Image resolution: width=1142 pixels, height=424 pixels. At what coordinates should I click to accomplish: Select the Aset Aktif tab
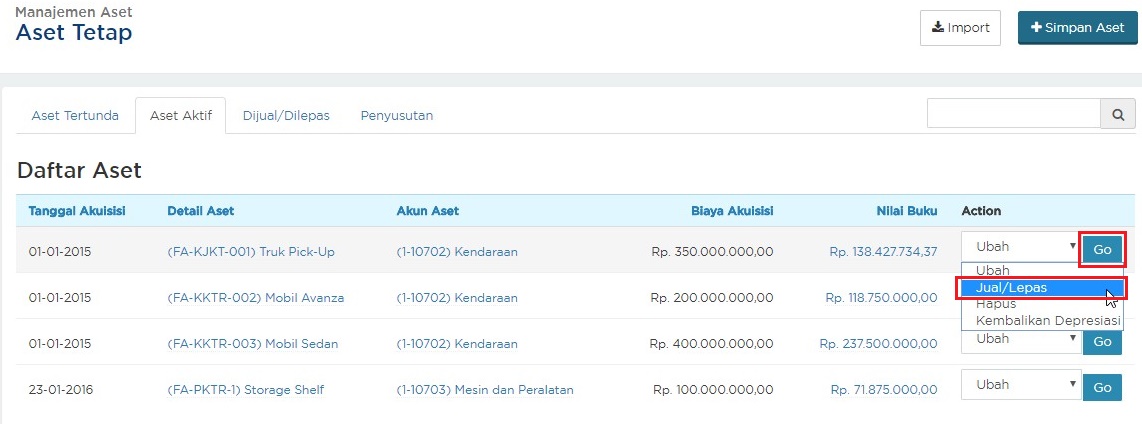point(180,116)
